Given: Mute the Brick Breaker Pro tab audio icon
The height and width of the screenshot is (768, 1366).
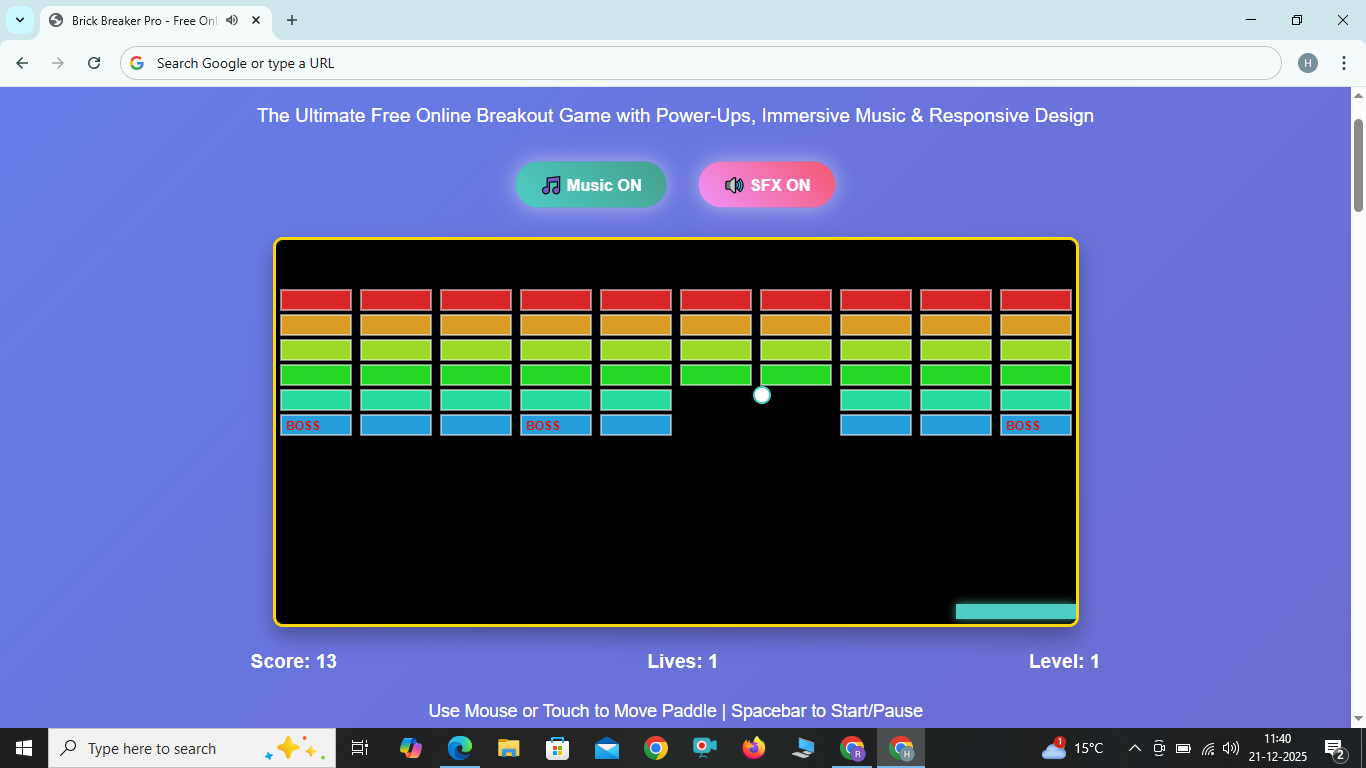Looking at the screenshot, I should 231,20.
